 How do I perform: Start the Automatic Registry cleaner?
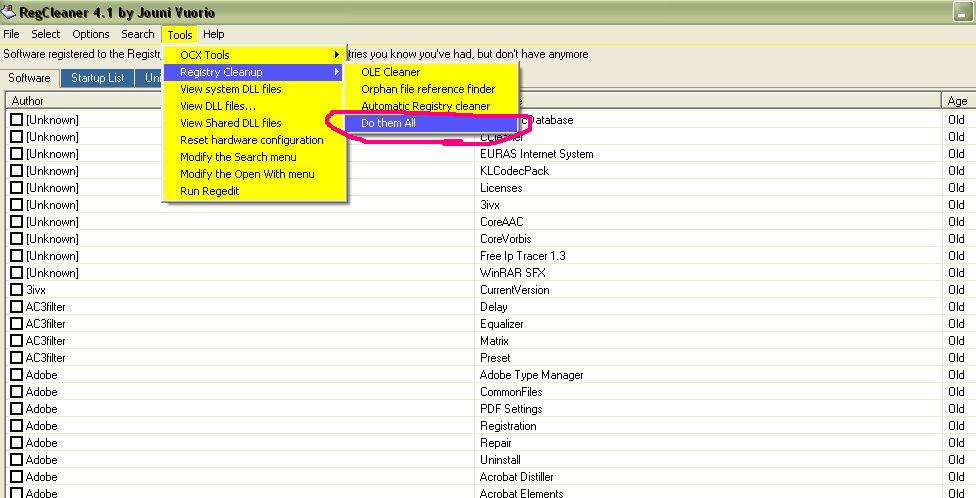(425, 106)
